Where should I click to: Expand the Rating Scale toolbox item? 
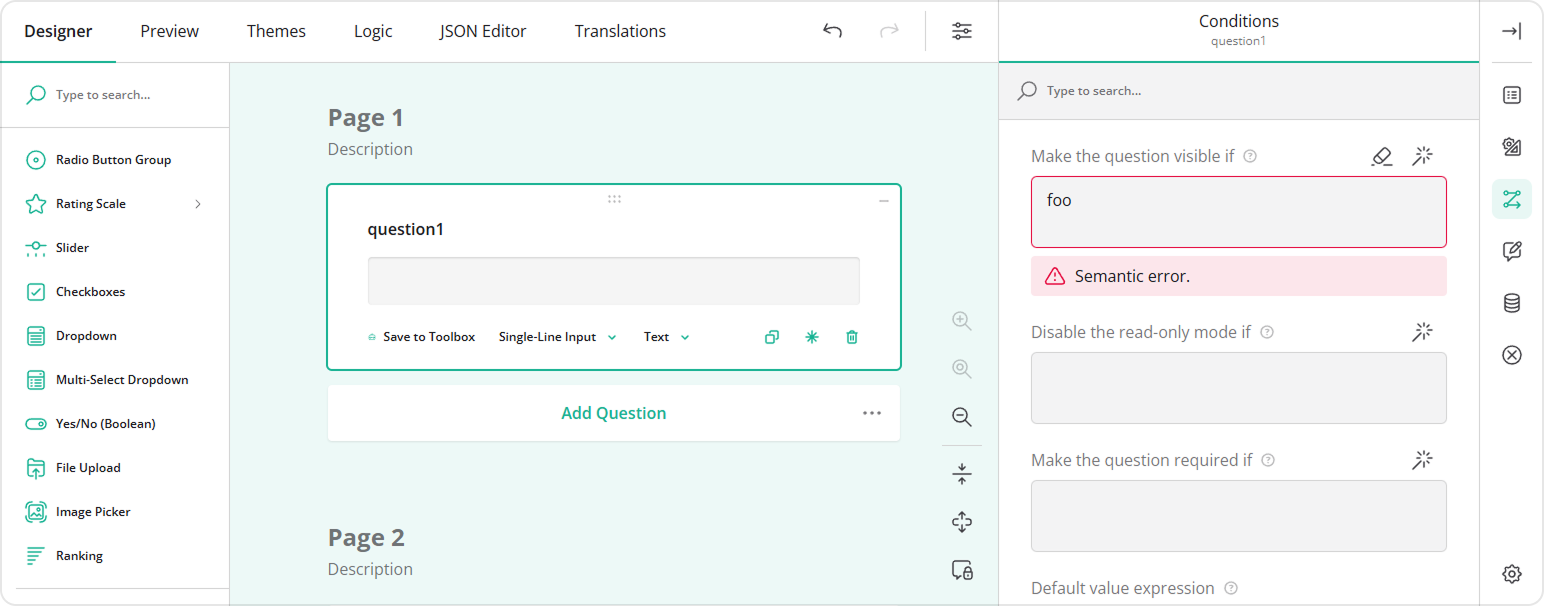(x=197, y=203)
